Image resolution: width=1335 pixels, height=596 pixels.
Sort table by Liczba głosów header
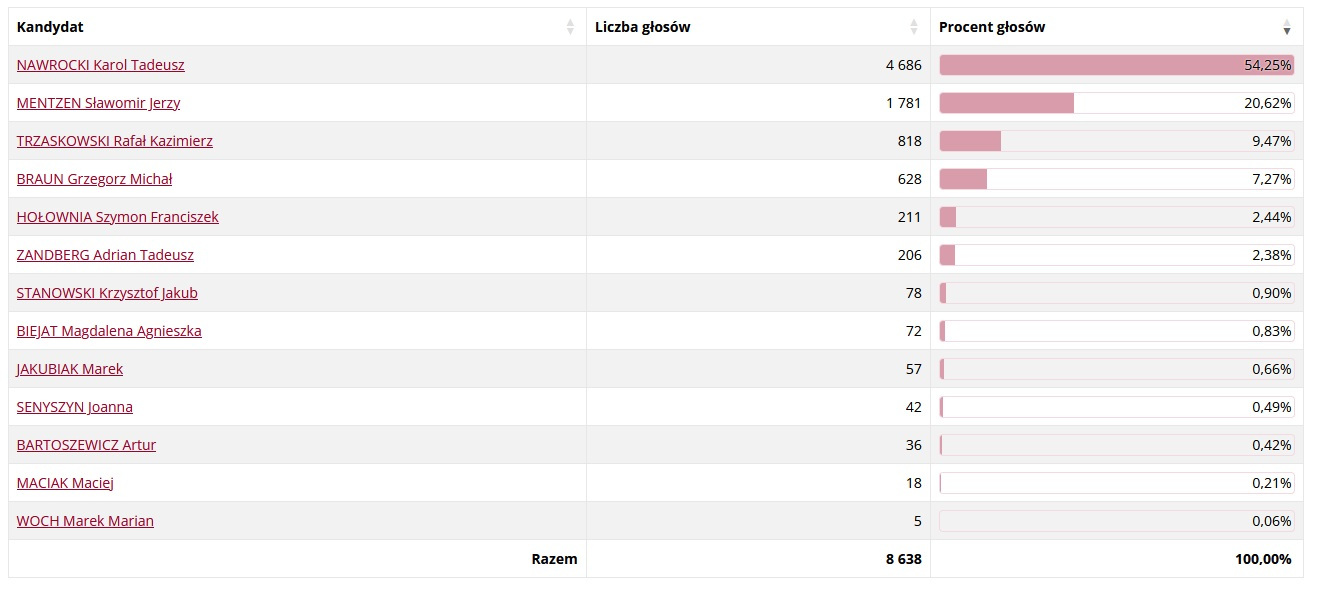[x=759, y=27]
